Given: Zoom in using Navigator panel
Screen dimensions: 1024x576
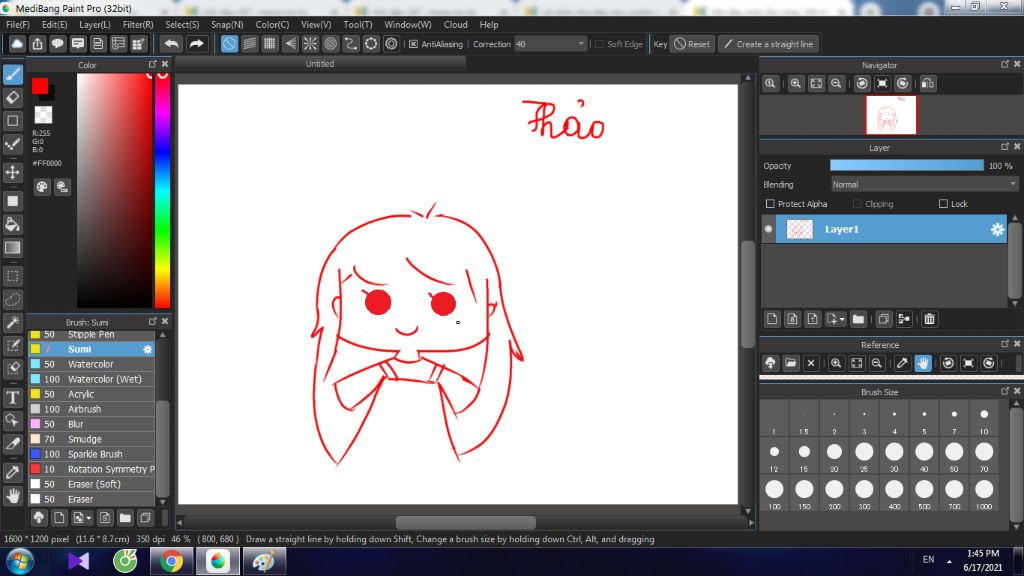Looking at the screenshot, I should pos(795,84).
